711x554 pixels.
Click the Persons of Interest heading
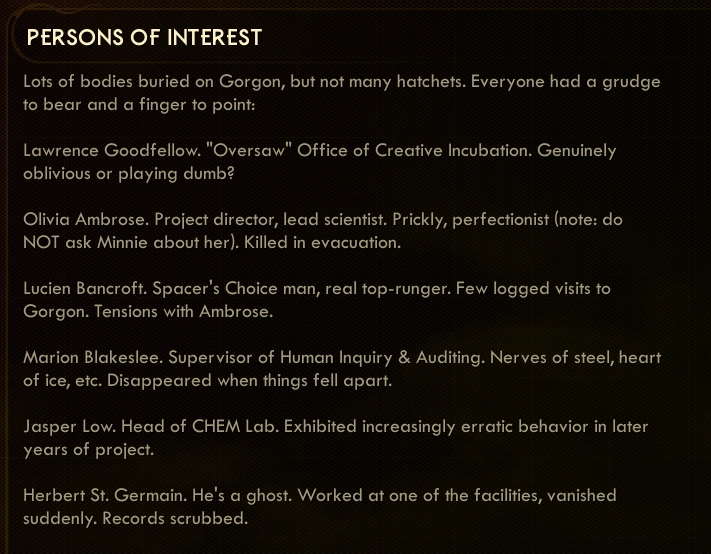[144, 38]
